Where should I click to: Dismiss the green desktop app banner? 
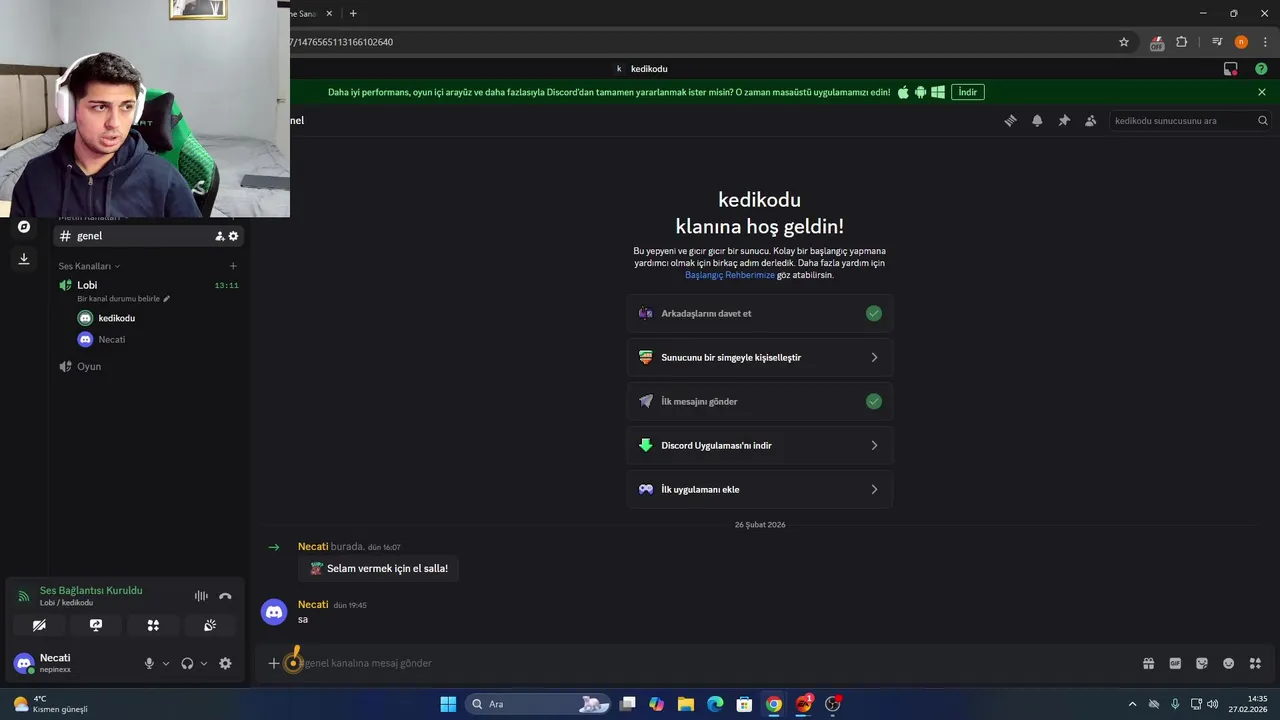click(1262, 92)
